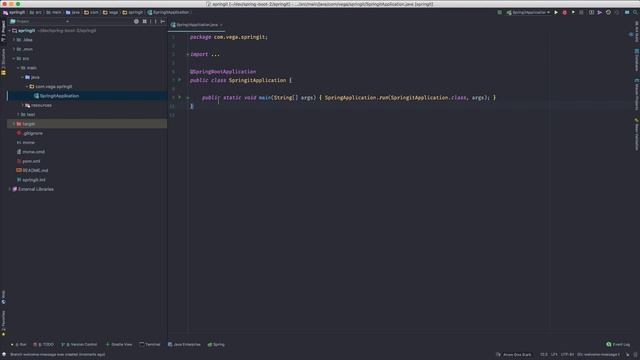Screen dimensions: 640x360
Task: Open Bean Validation tool window on right
Action: tap(636, 134)
